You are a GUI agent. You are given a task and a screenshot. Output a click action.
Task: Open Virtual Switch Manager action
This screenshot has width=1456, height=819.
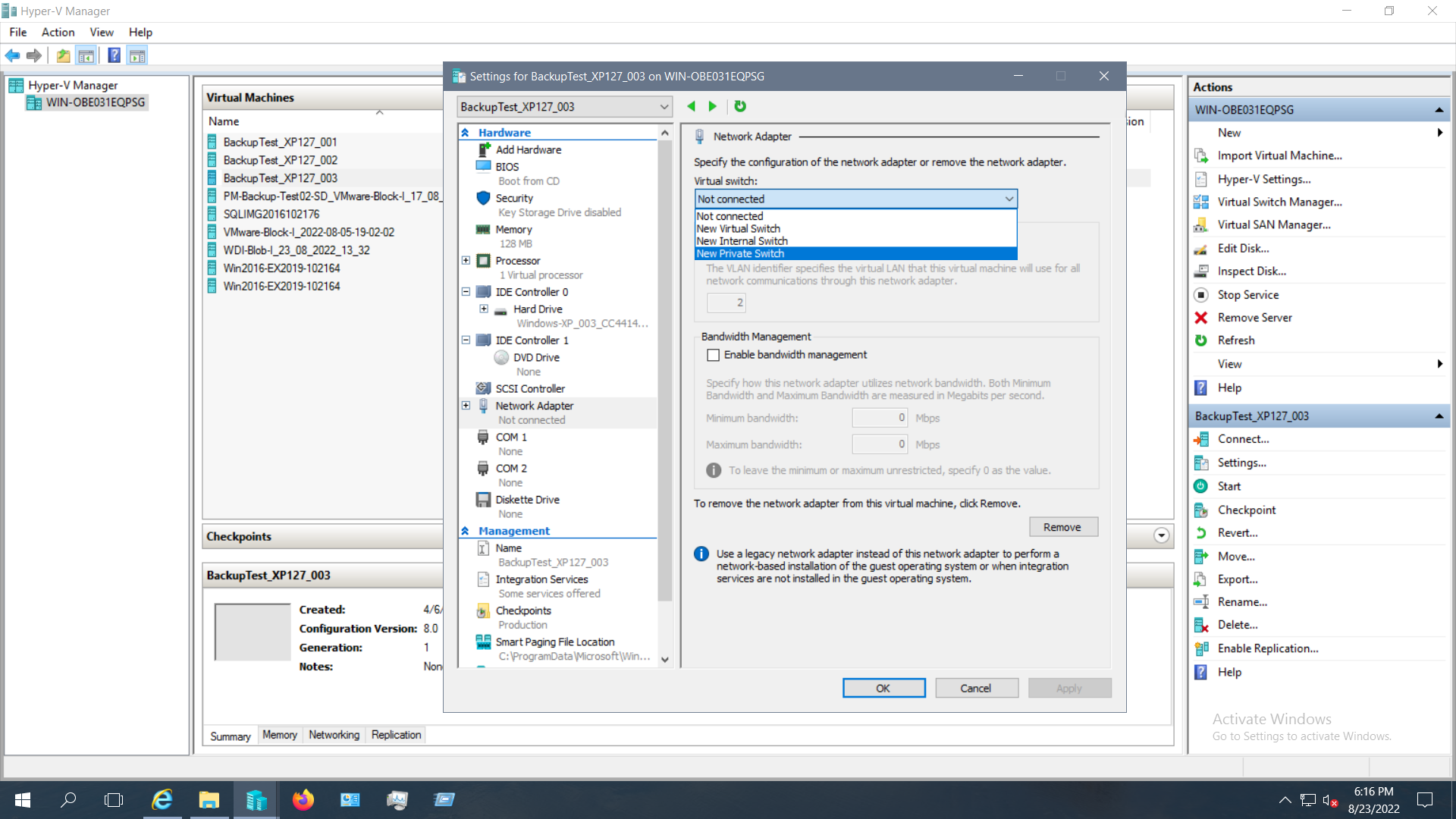pos(1279,202)
